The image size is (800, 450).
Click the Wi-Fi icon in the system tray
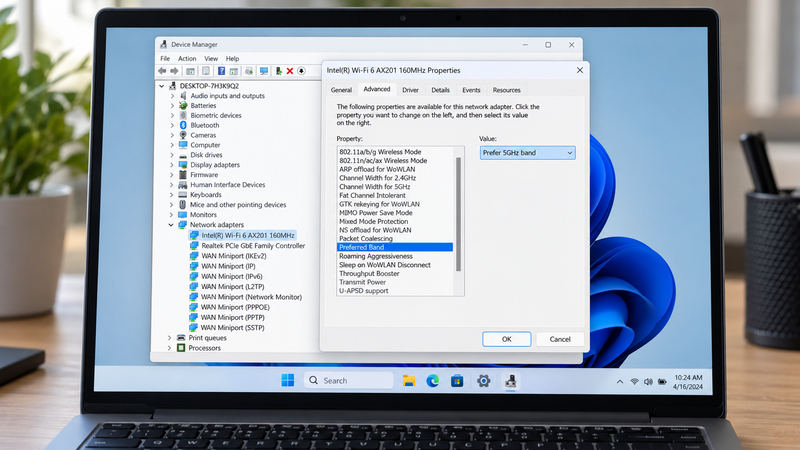(634, 382)
